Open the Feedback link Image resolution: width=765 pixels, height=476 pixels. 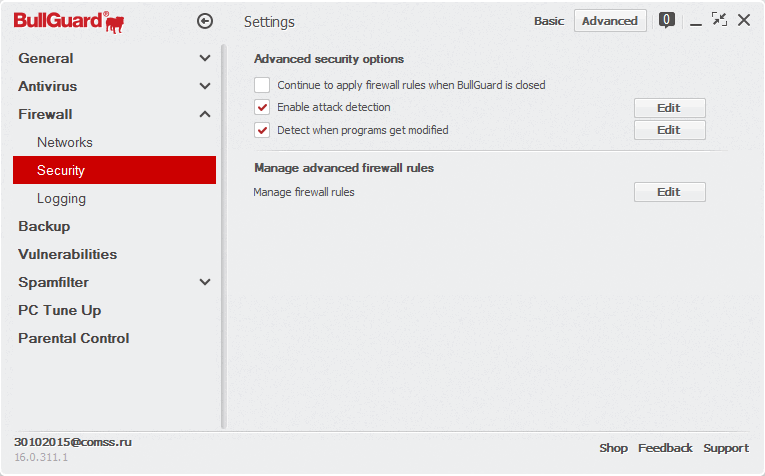pos(665,448)
